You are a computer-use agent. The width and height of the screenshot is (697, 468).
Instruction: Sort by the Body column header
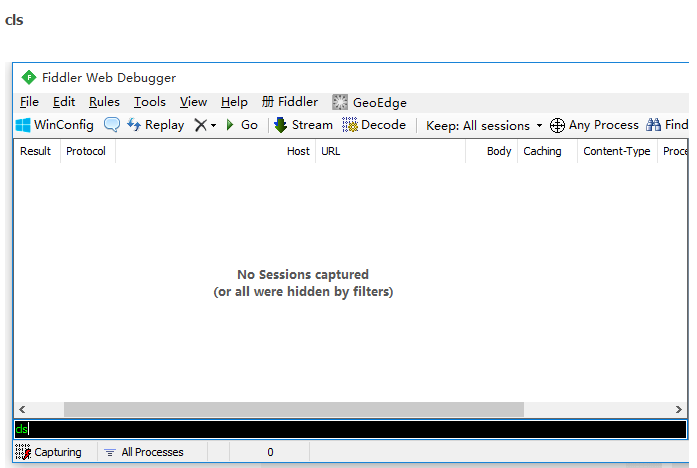[x=492, y=152]
